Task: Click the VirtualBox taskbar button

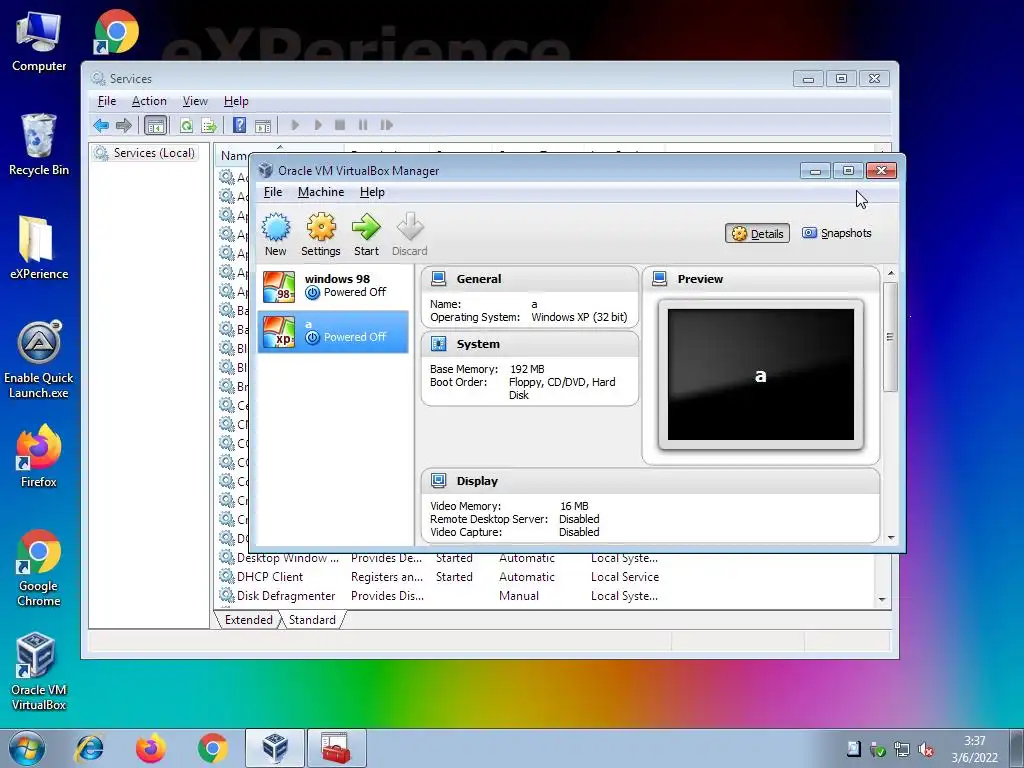Action: click(274, 748)
